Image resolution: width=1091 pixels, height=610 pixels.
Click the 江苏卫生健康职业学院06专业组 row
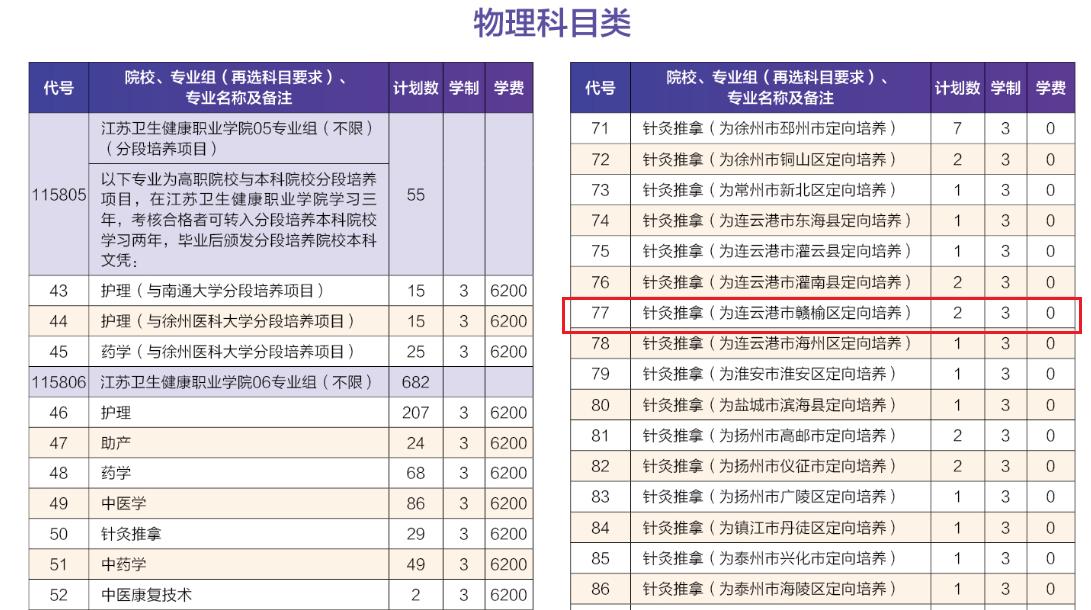tap(237, 382)
